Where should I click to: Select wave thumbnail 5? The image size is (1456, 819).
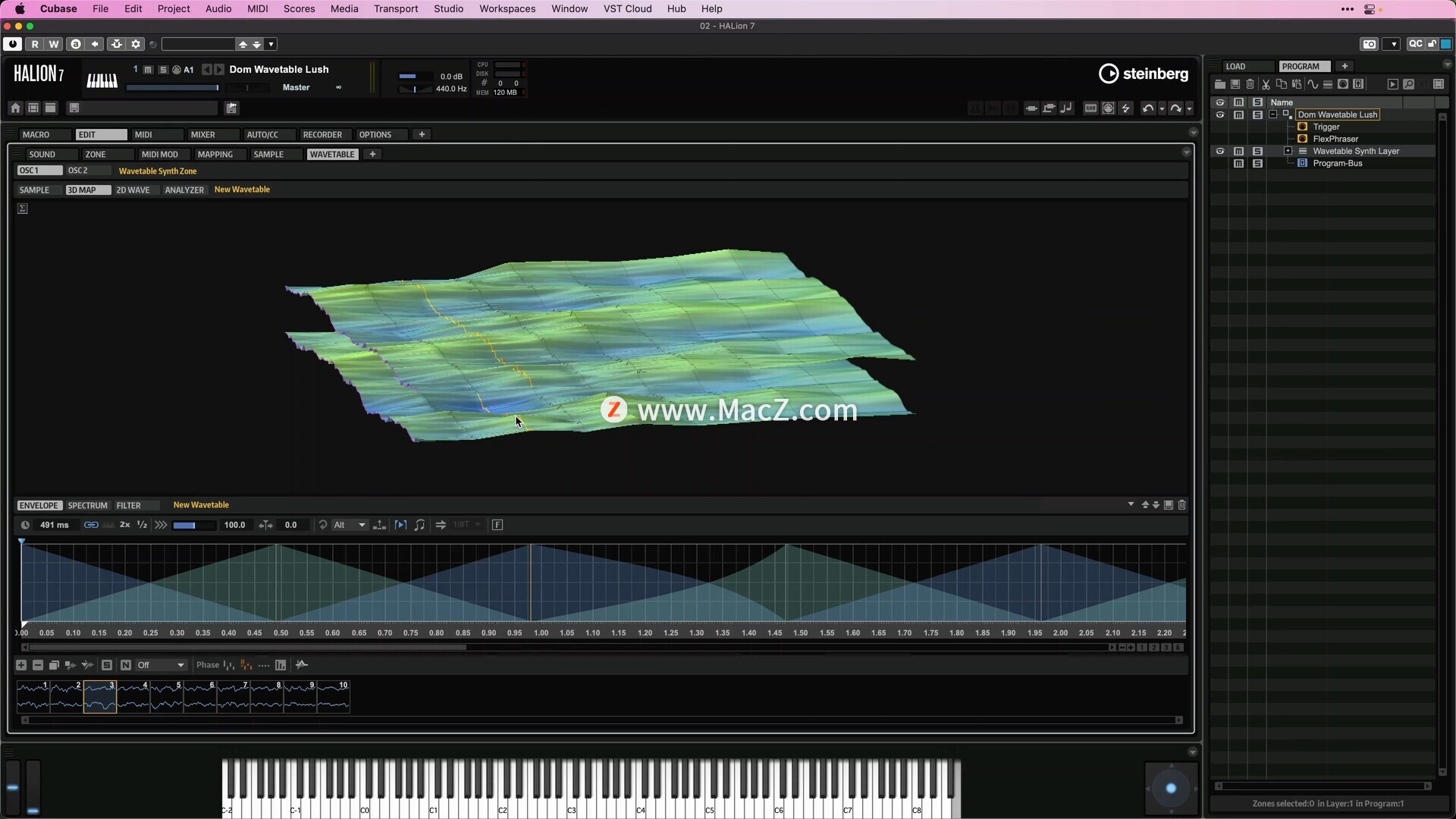point(166,696)
